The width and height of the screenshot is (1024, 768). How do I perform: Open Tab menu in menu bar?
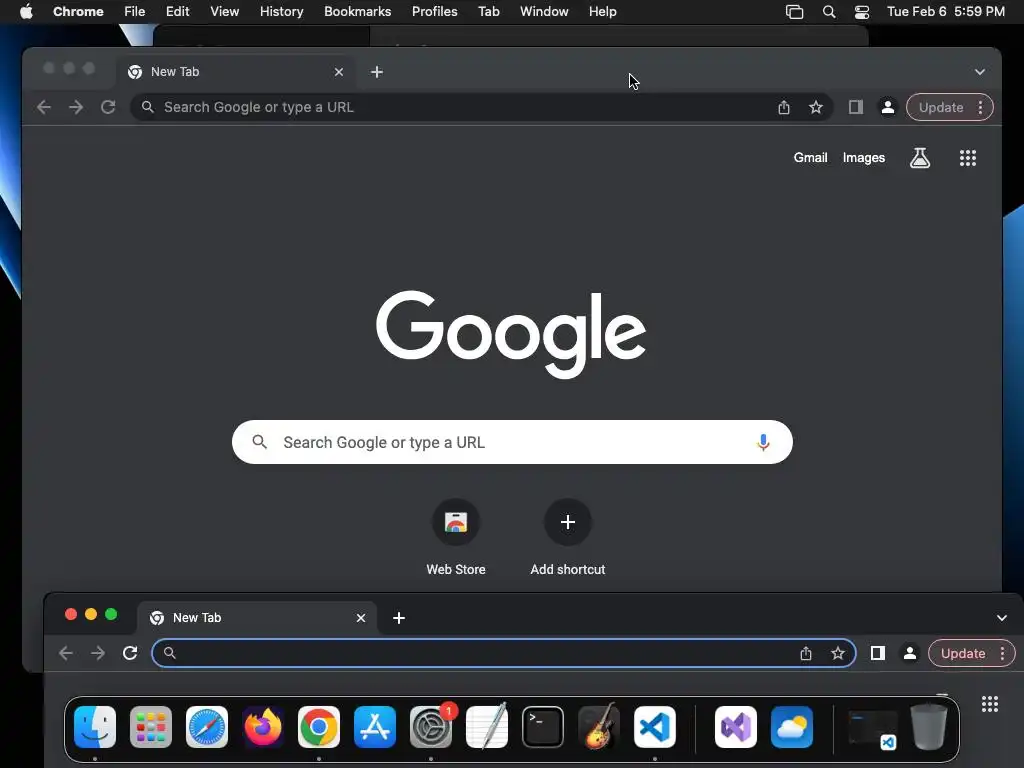[488, 12]
